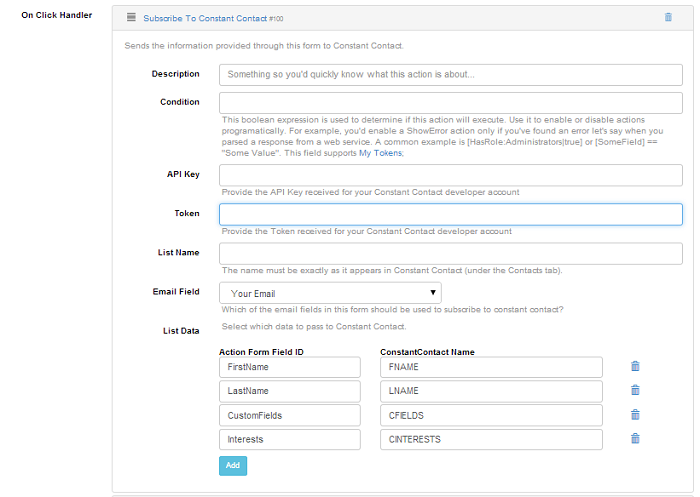
Task: Open the My Tokens link
Action: (x=380, y=153)
